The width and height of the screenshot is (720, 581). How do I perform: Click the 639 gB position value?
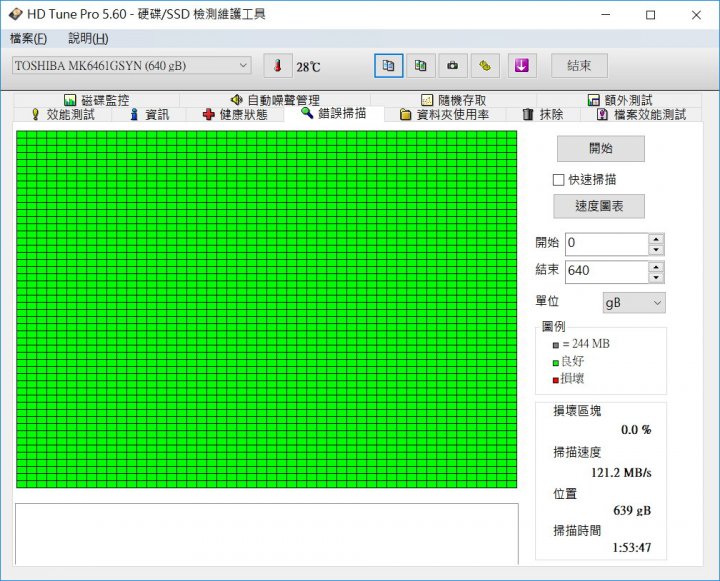coord(632,510)
